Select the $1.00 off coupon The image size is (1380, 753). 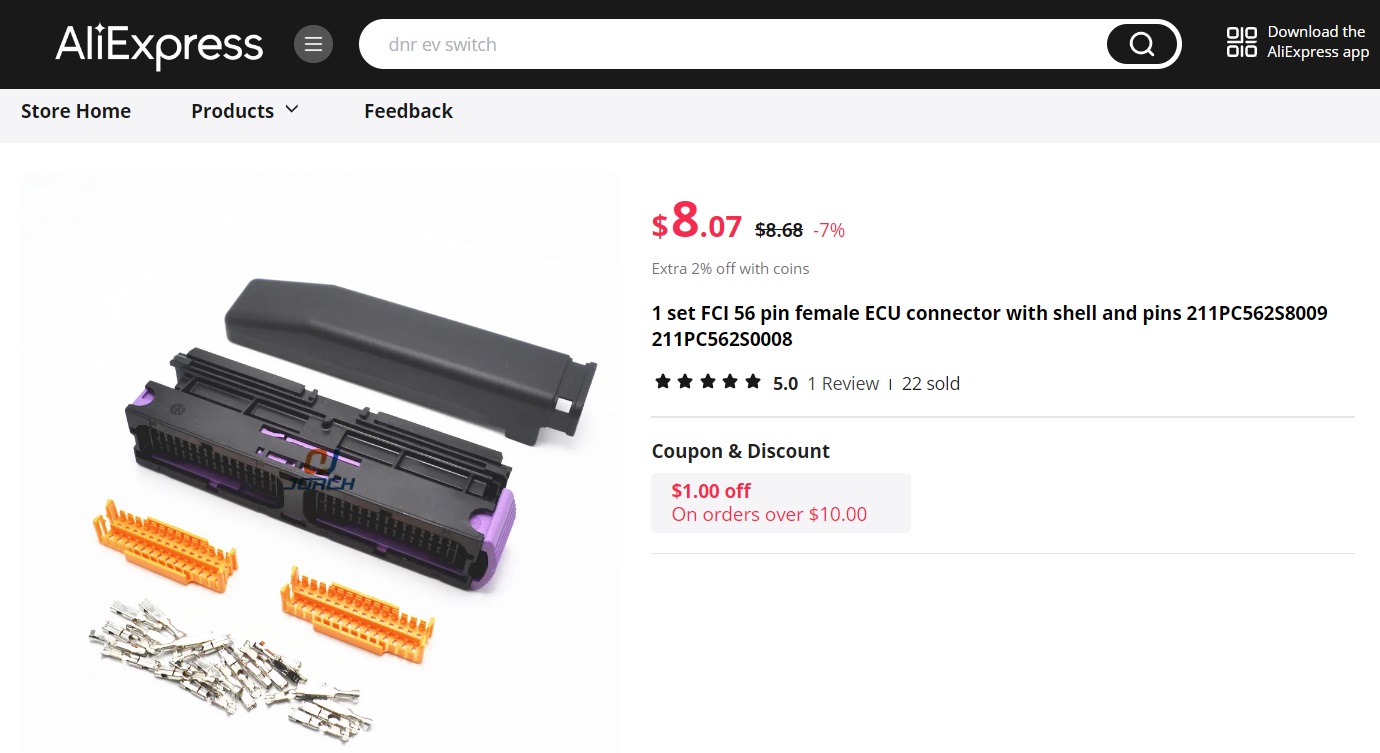coord(781,502)
